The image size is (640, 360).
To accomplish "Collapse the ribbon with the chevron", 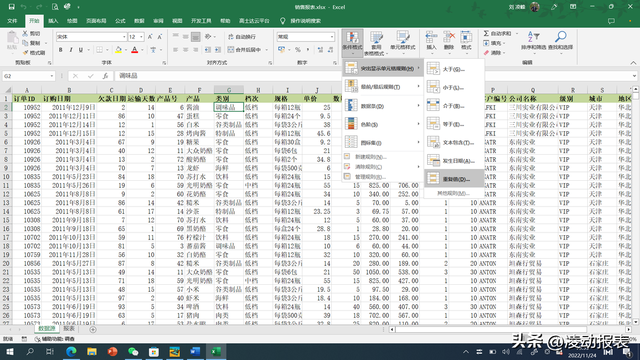I will 633,62.
